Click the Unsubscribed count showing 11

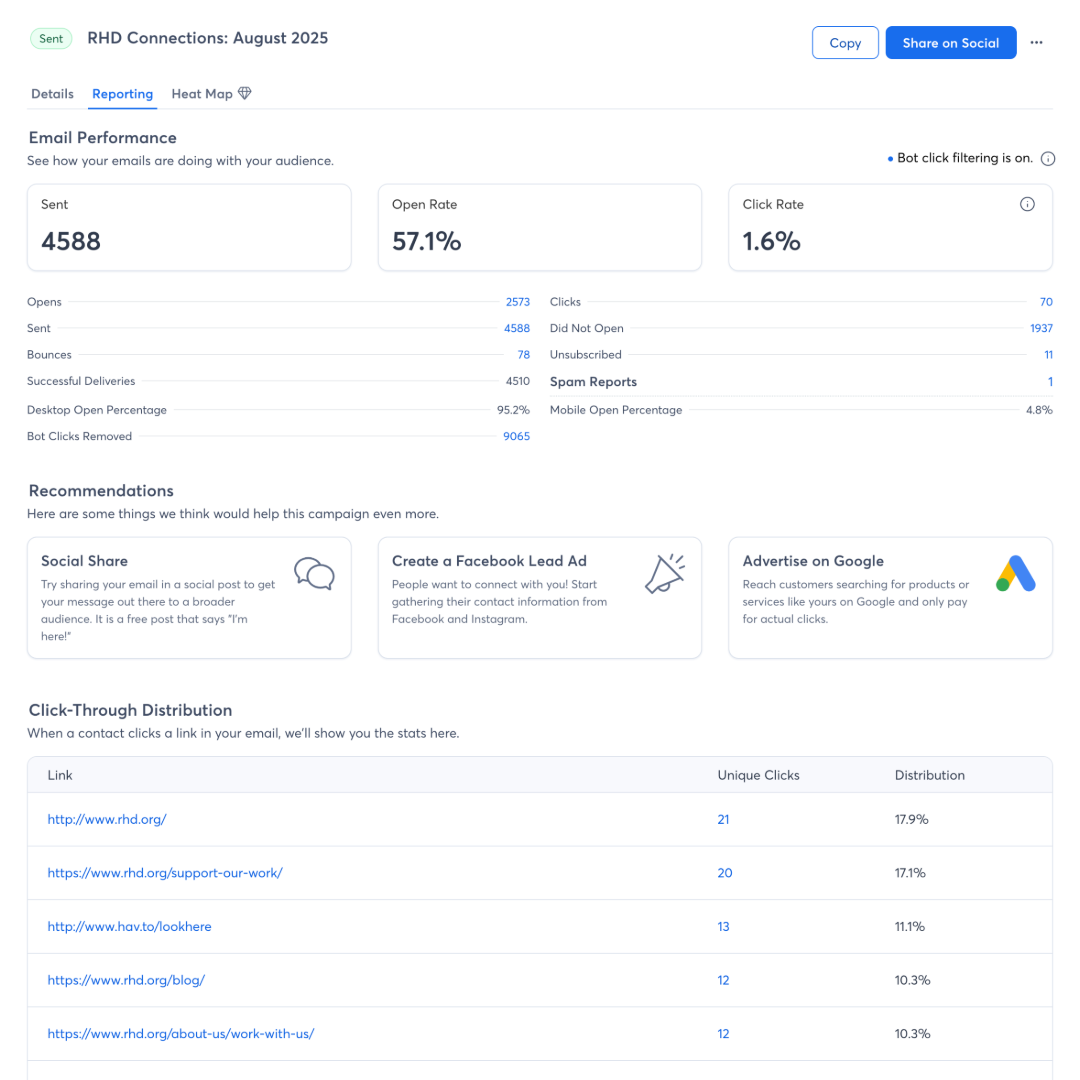coord(1048,354)
